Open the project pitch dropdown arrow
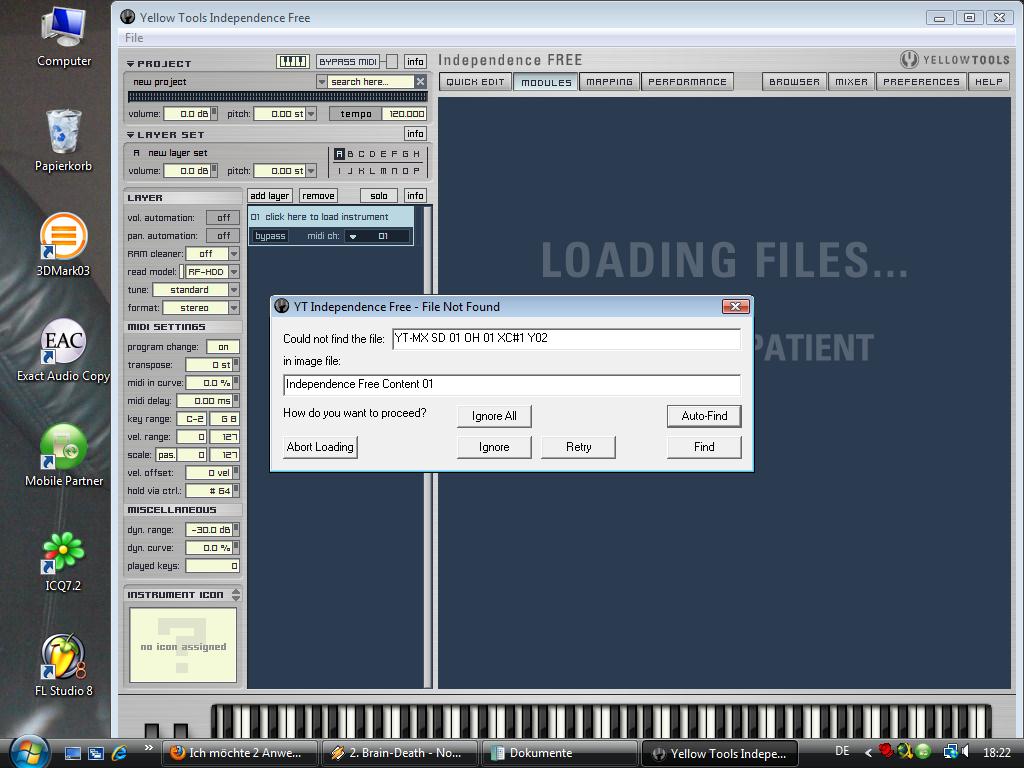The width and height of the screenshot is (1024, 768). [312, 114]
